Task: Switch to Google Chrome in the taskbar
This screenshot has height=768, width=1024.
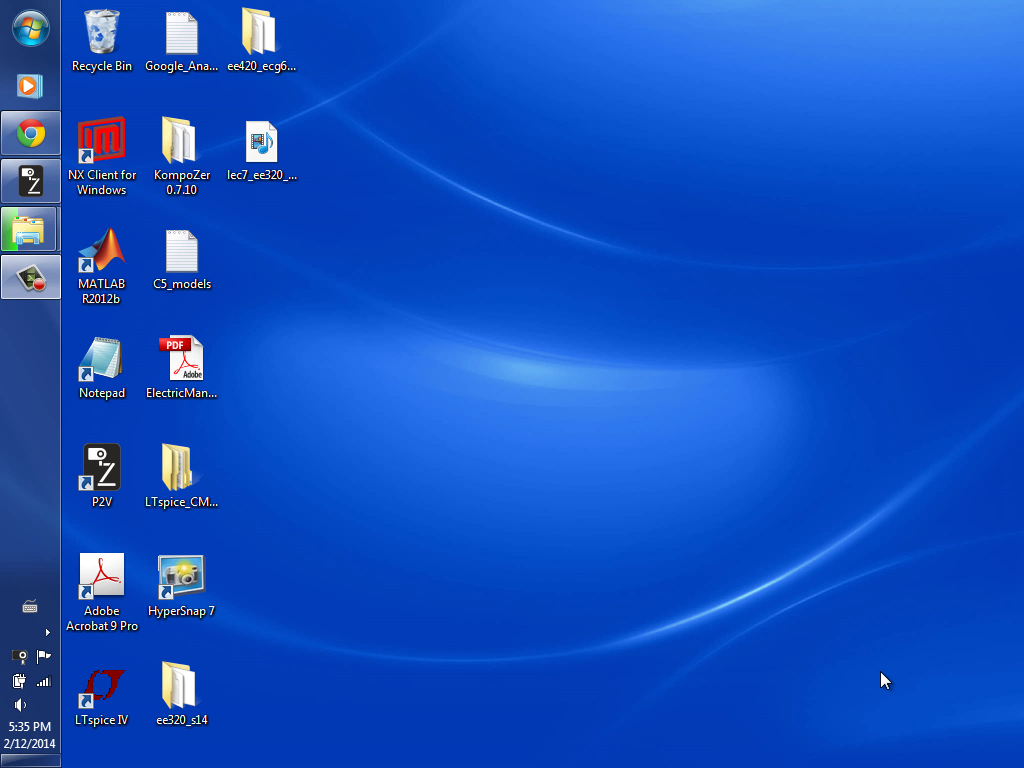Action: [30, 133]
